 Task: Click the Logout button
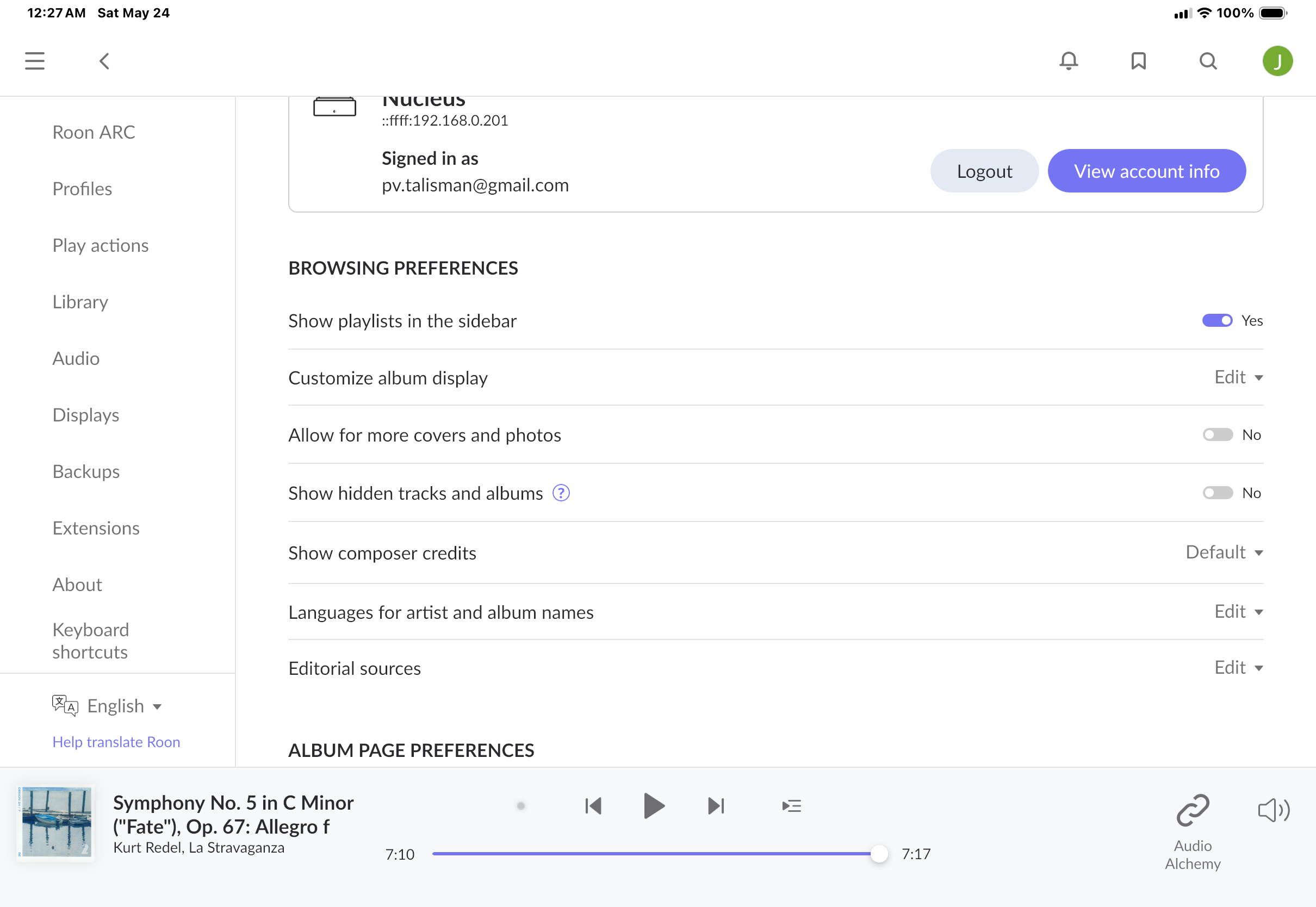tap(984, 171)
